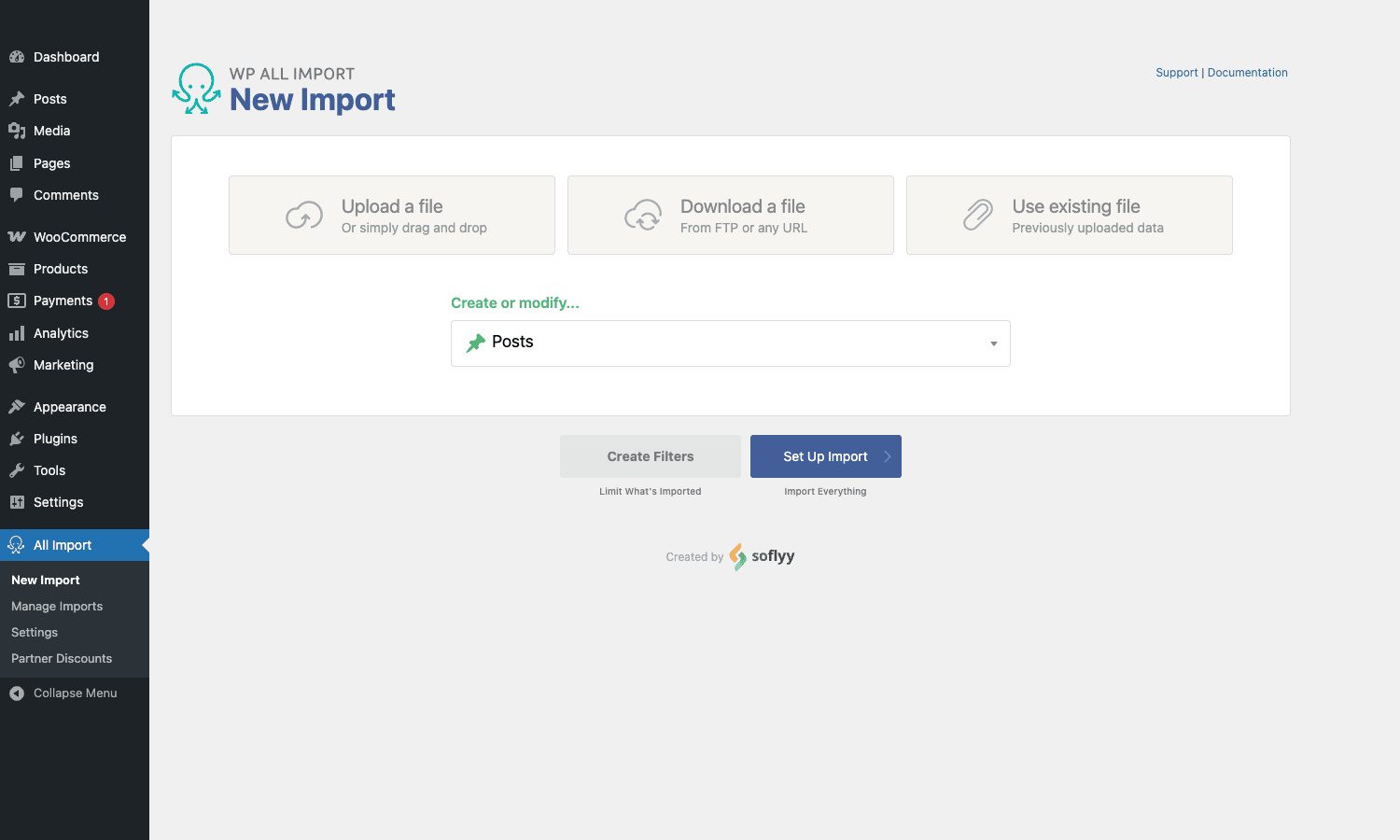Click the 'Import Everything' caption
The height and width of the screenshot is (840, 1400).
825,492
